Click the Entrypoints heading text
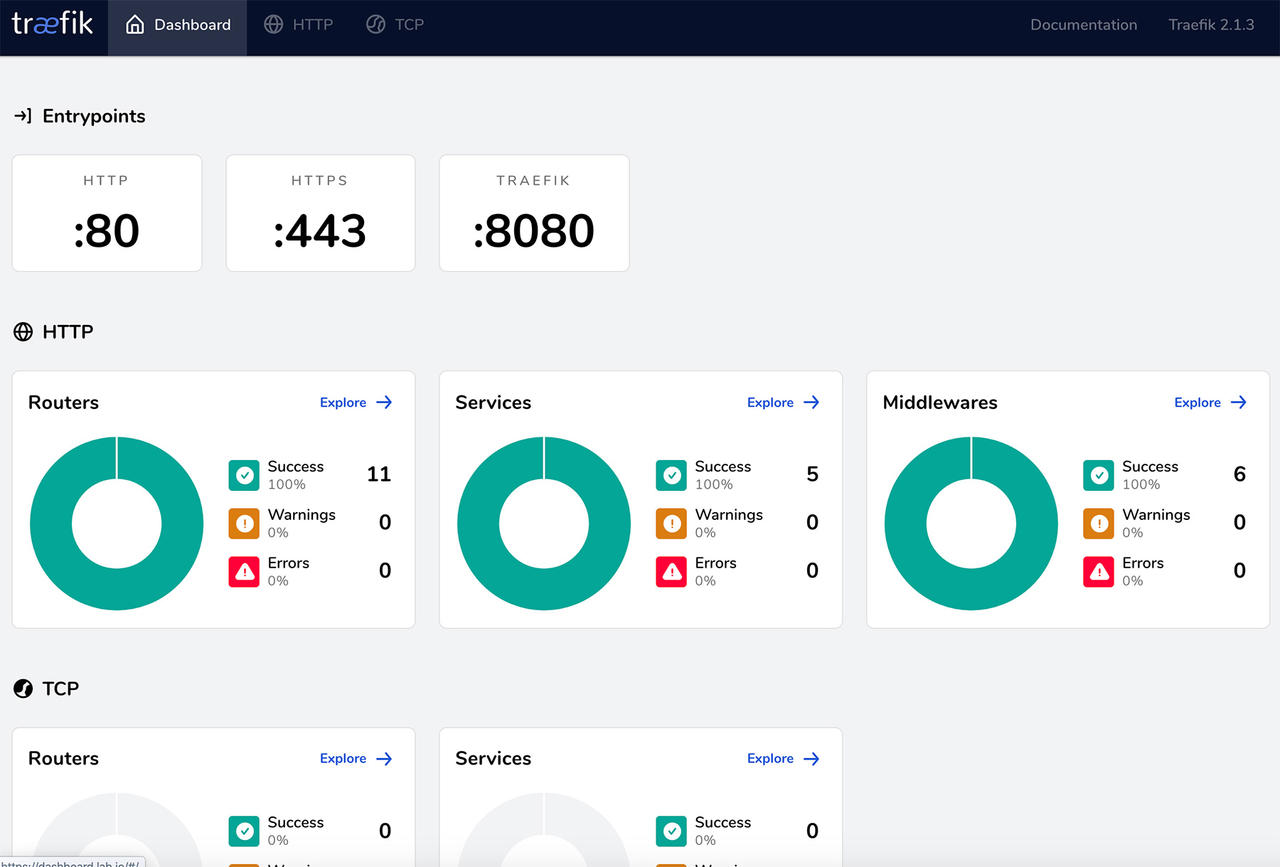1280x867 pixels. point(94,116)
